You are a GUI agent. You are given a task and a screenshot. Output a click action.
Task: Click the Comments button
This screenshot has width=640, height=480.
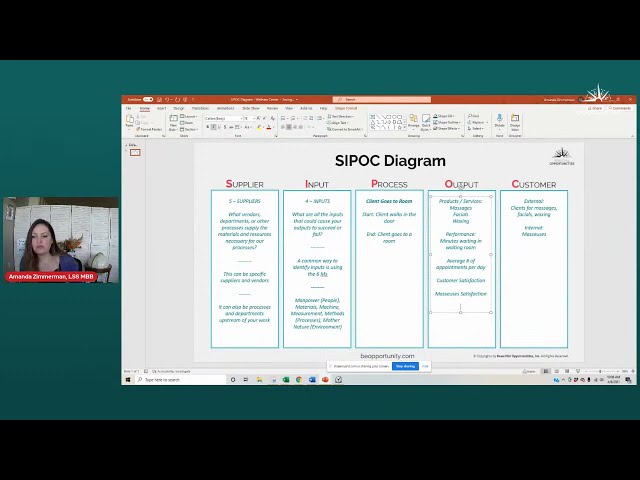(x=619, y=109)
